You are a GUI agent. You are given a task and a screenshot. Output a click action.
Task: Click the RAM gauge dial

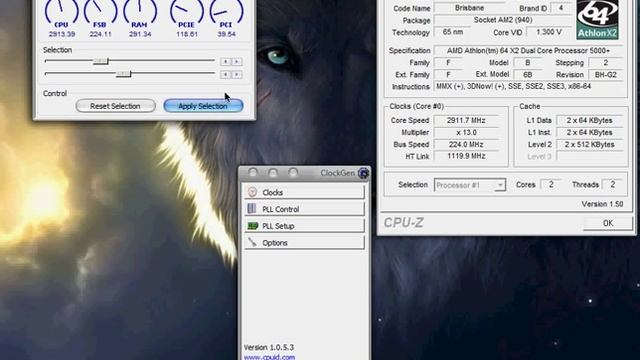140,12
